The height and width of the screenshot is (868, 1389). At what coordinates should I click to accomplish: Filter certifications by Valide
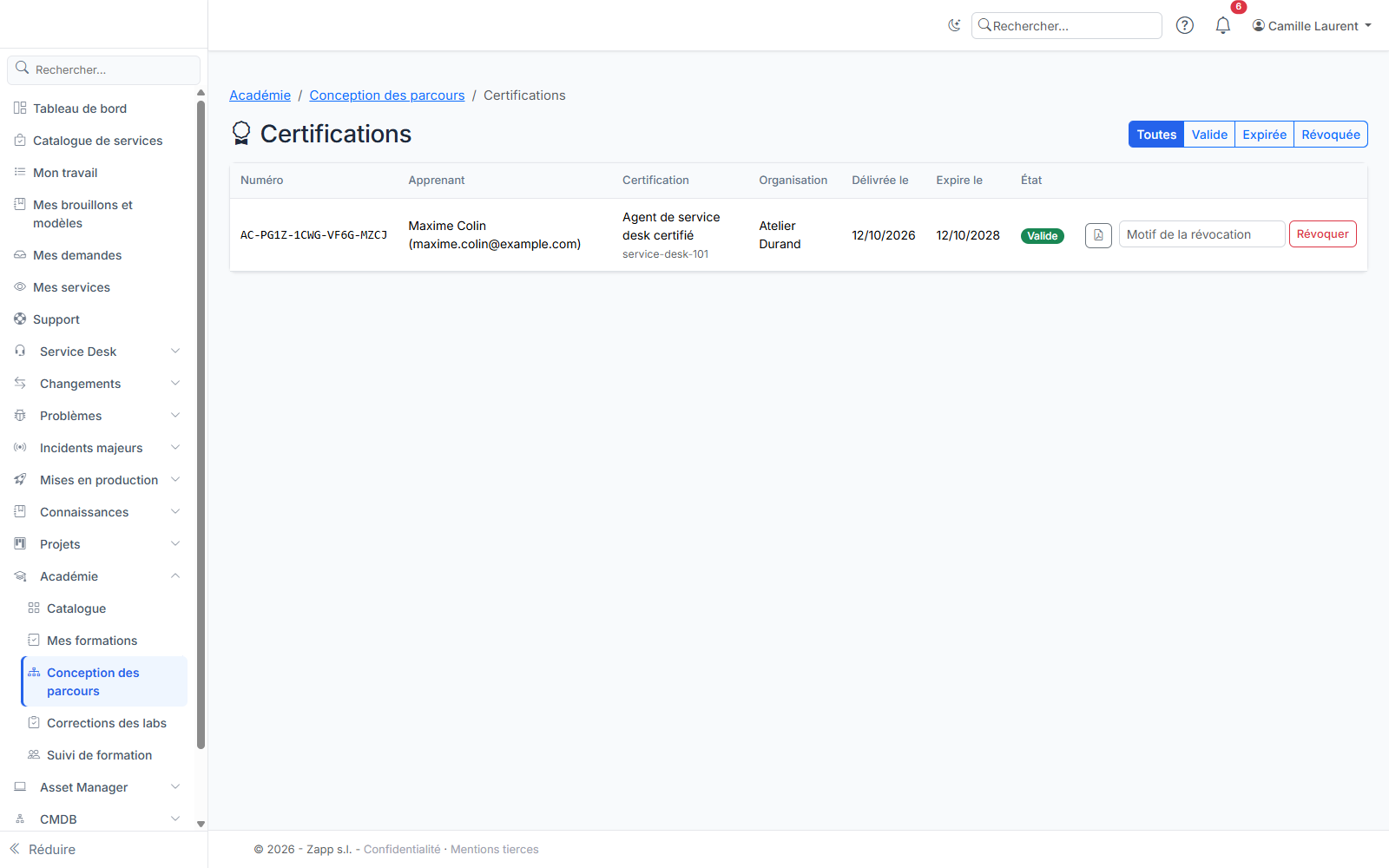(1209, 135)
